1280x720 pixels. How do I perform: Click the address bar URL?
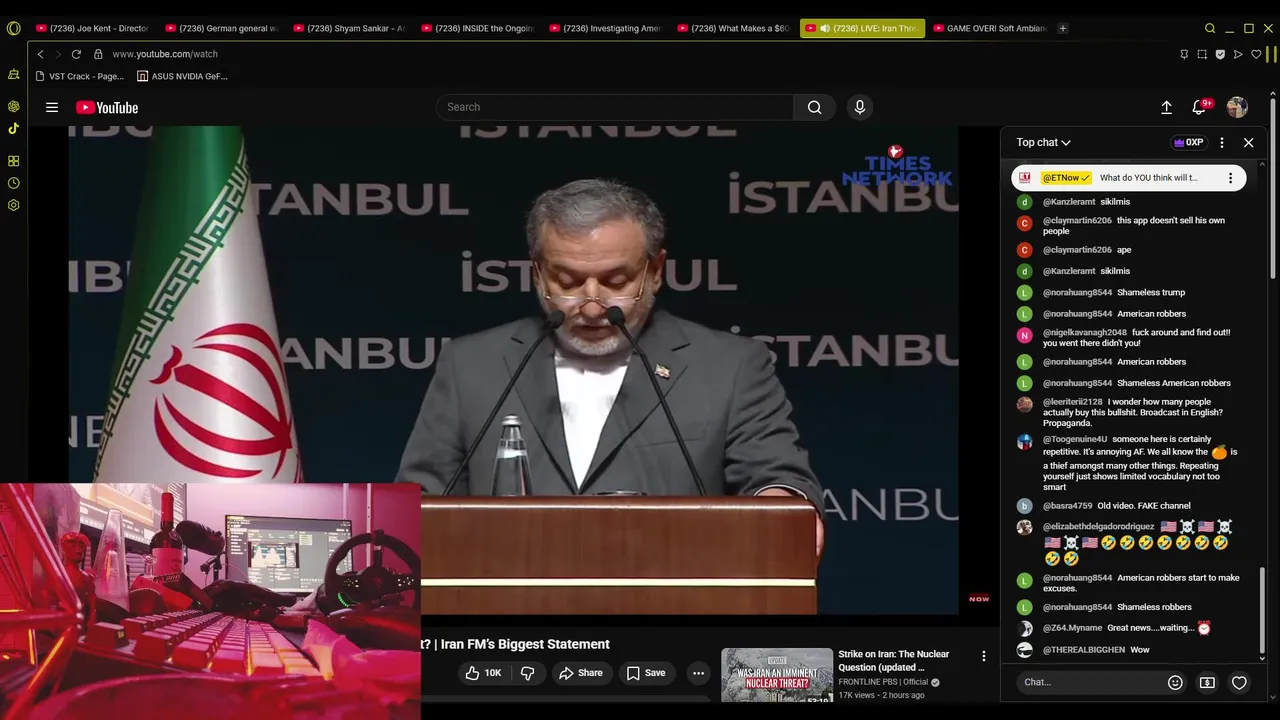[165, 54]
